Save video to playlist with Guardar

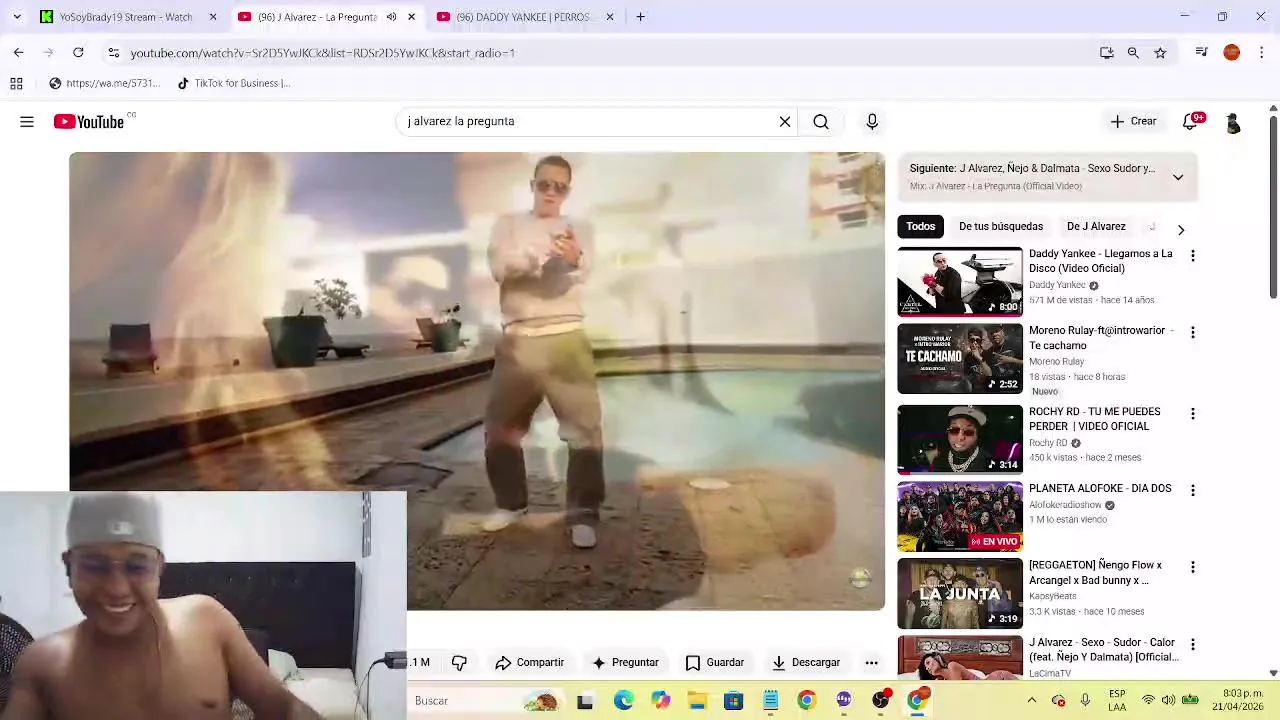coord(714,662)
